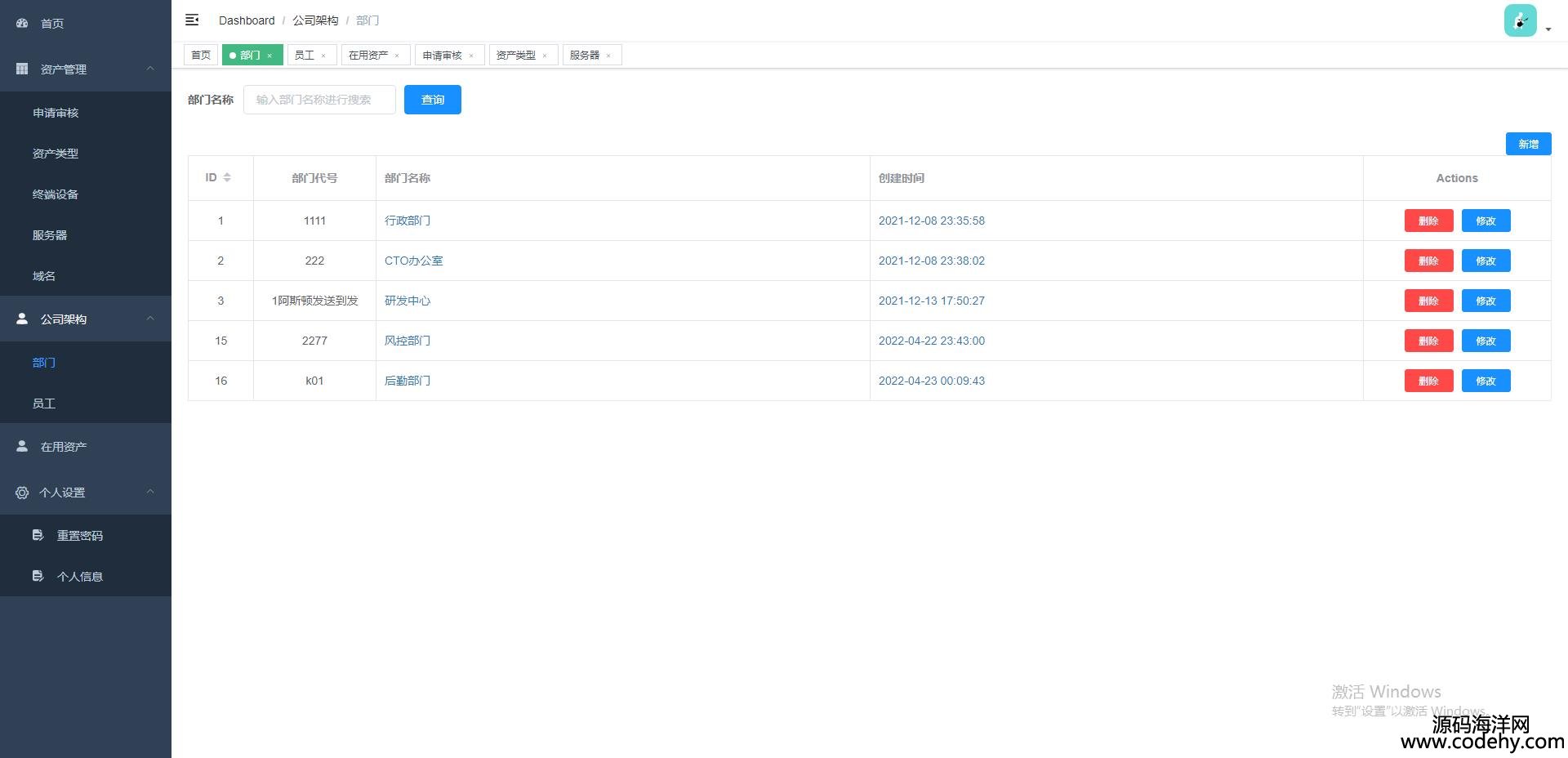Collapse the 公司架构 sidebar section
This screenshot has height=758, width=1568.
(150, 319)
